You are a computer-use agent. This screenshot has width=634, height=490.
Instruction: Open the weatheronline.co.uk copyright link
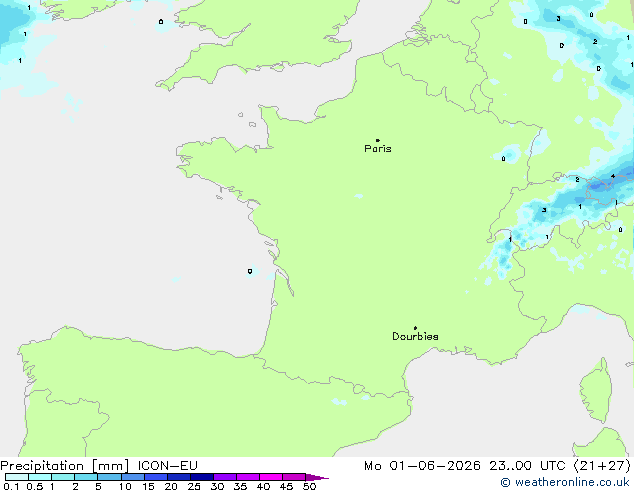click(565, 482)
